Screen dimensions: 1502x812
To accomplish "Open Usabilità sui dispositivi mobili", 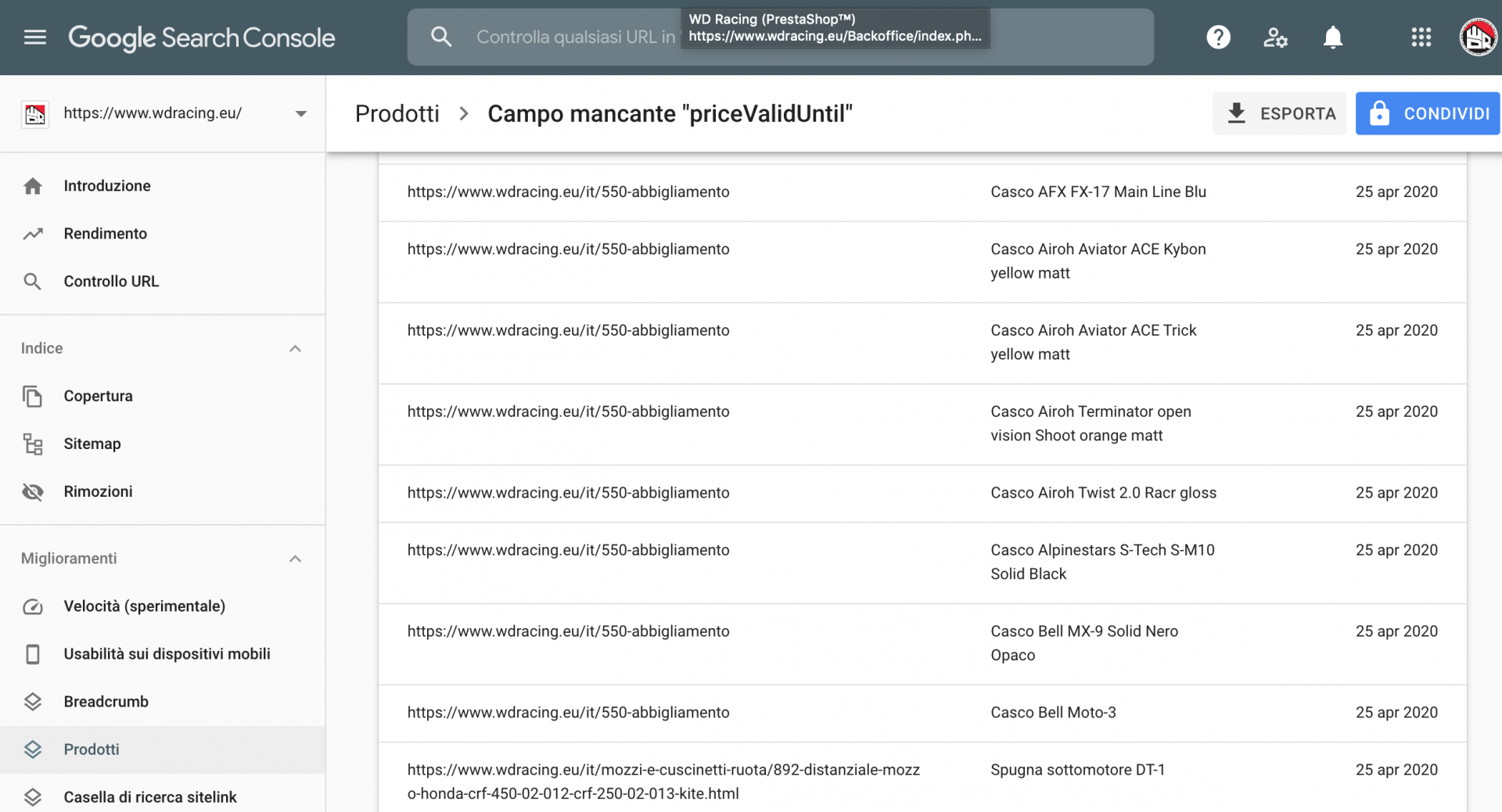I will 163,654.
